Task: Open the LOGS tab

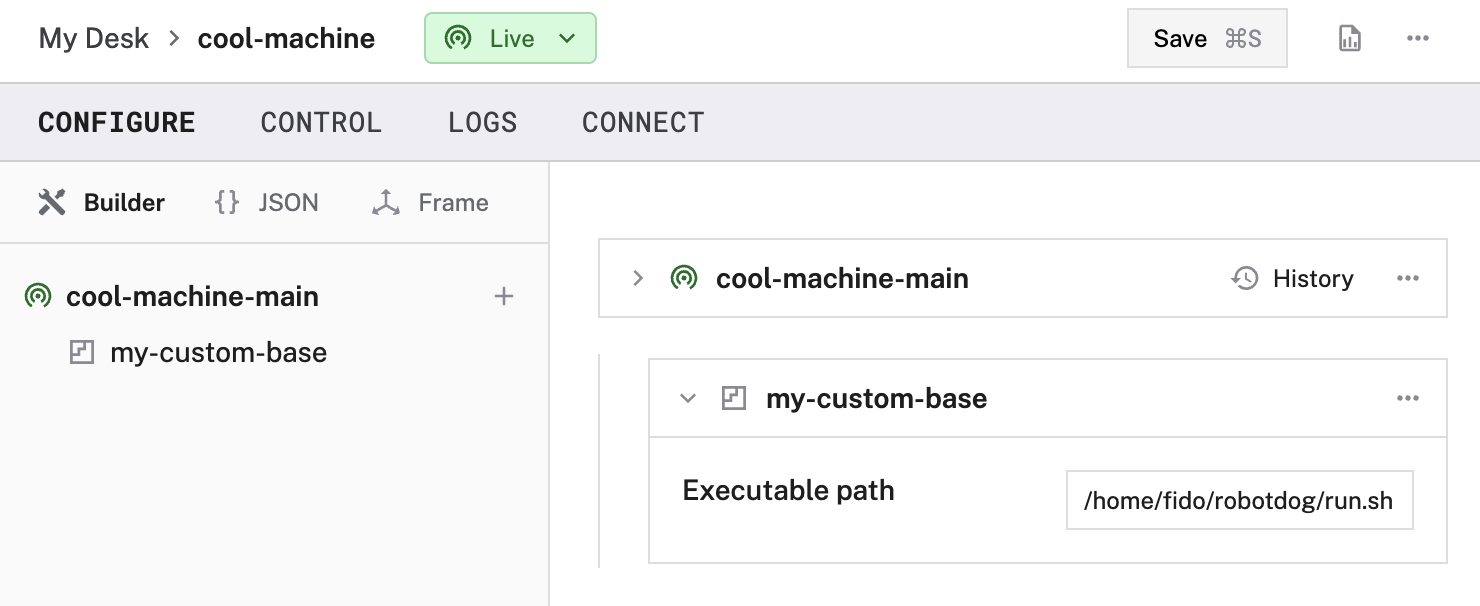Action: 482,122
